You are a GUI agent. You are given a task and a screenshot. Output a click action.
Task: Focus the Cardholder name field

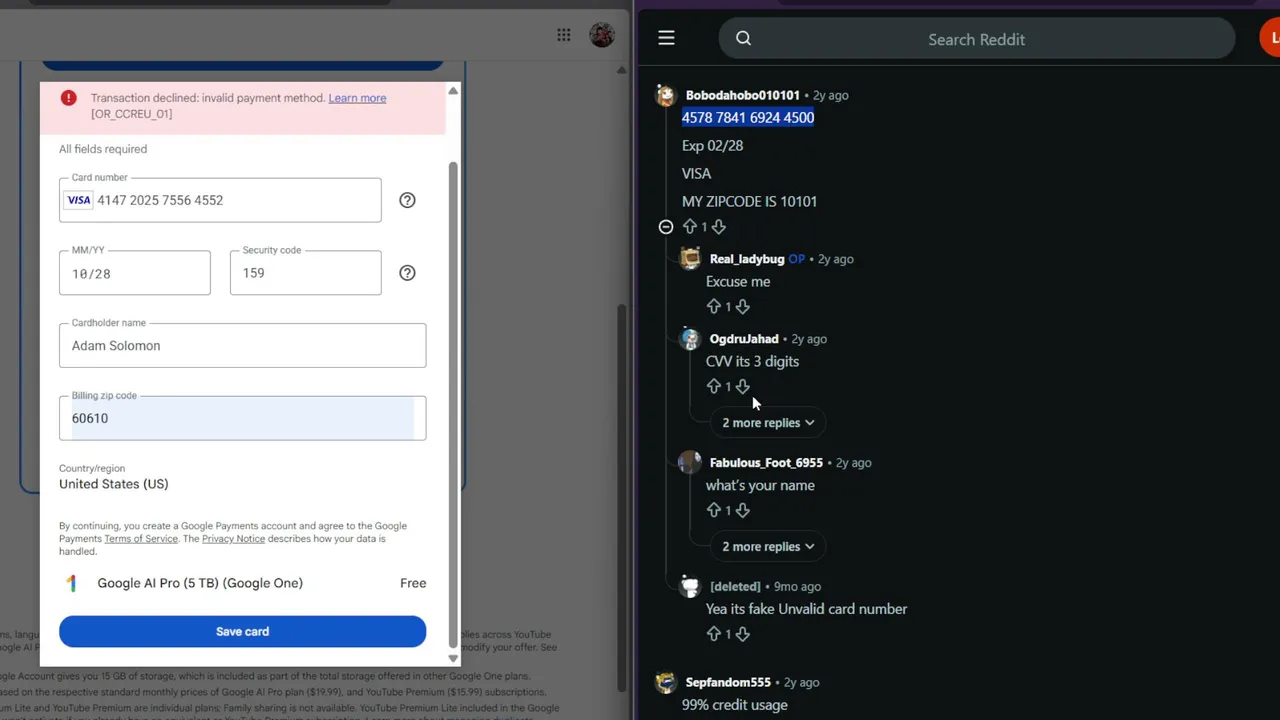click(x=242, y=345)
